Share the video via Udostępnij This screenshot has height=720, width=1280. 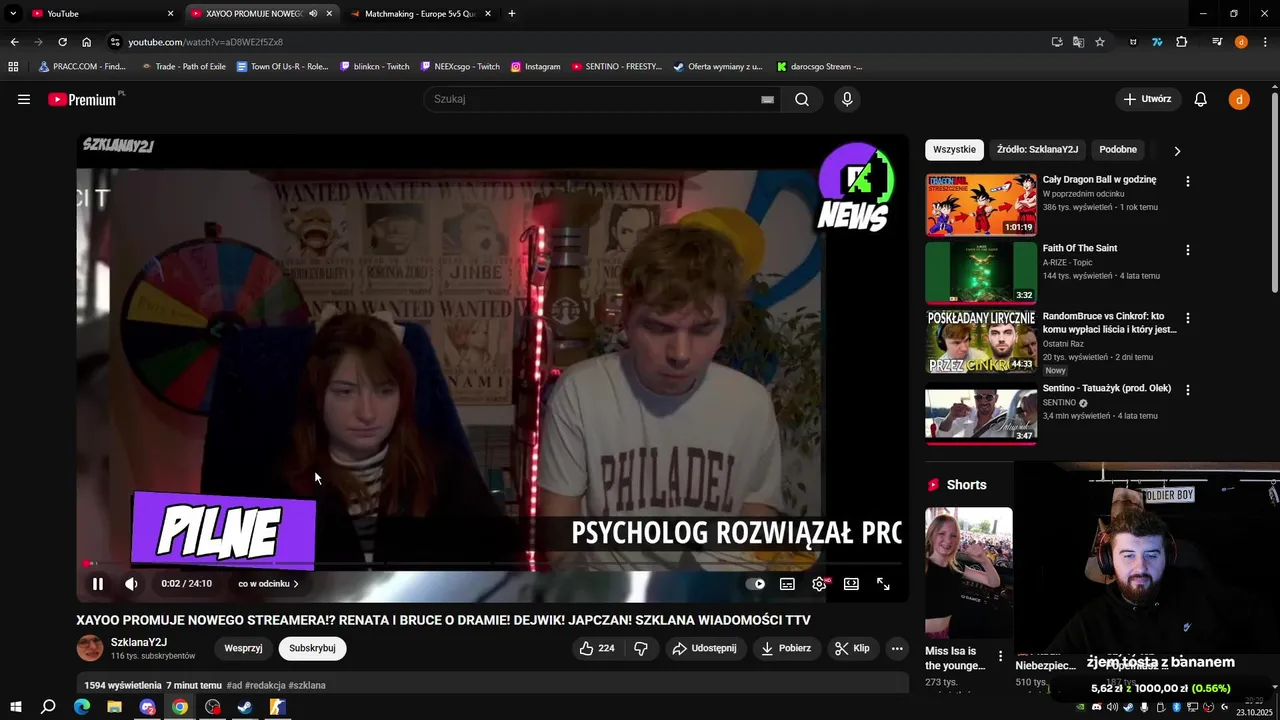point(704,648)
